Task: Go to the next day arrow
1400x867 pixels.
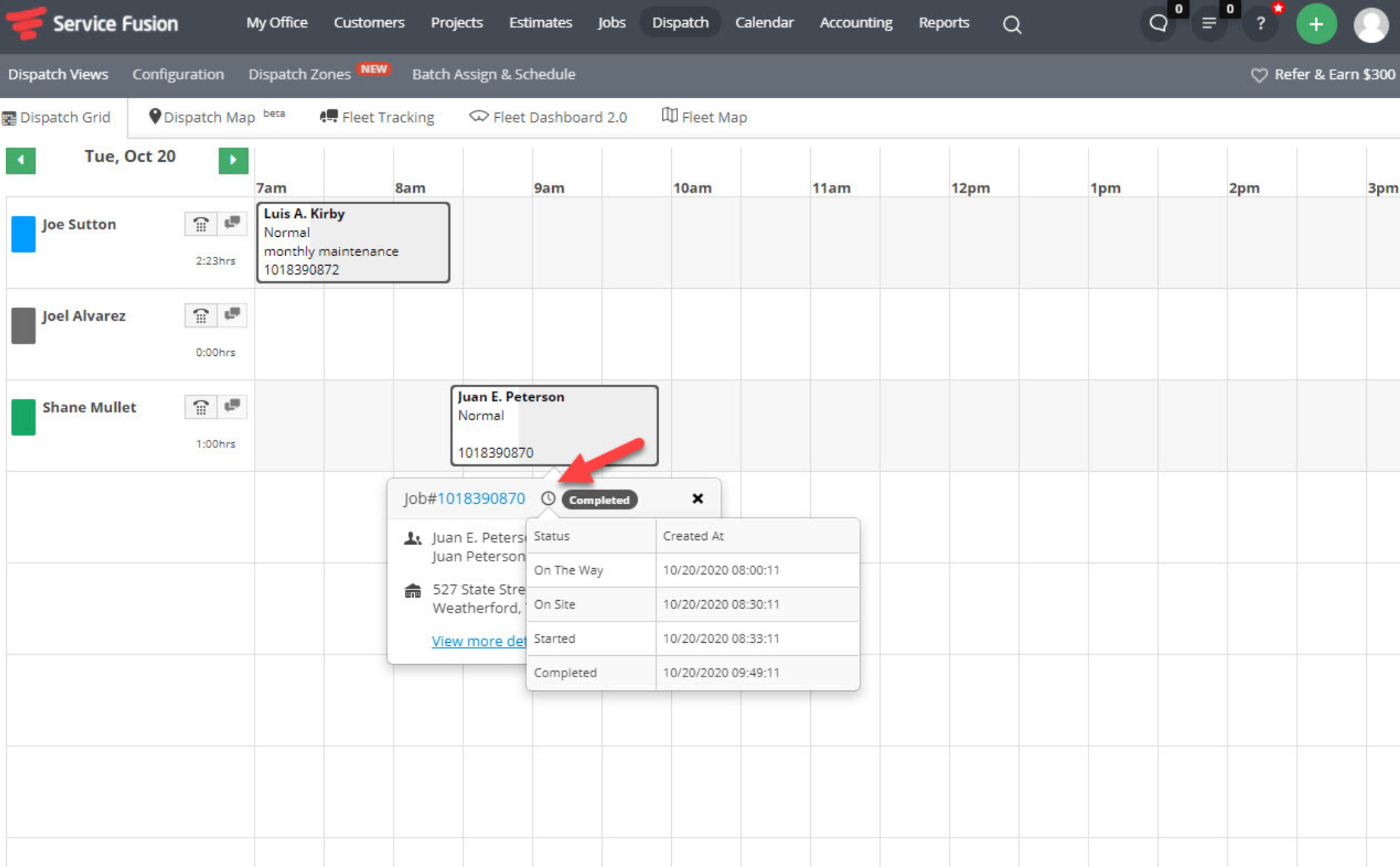Action: point(233,160)
